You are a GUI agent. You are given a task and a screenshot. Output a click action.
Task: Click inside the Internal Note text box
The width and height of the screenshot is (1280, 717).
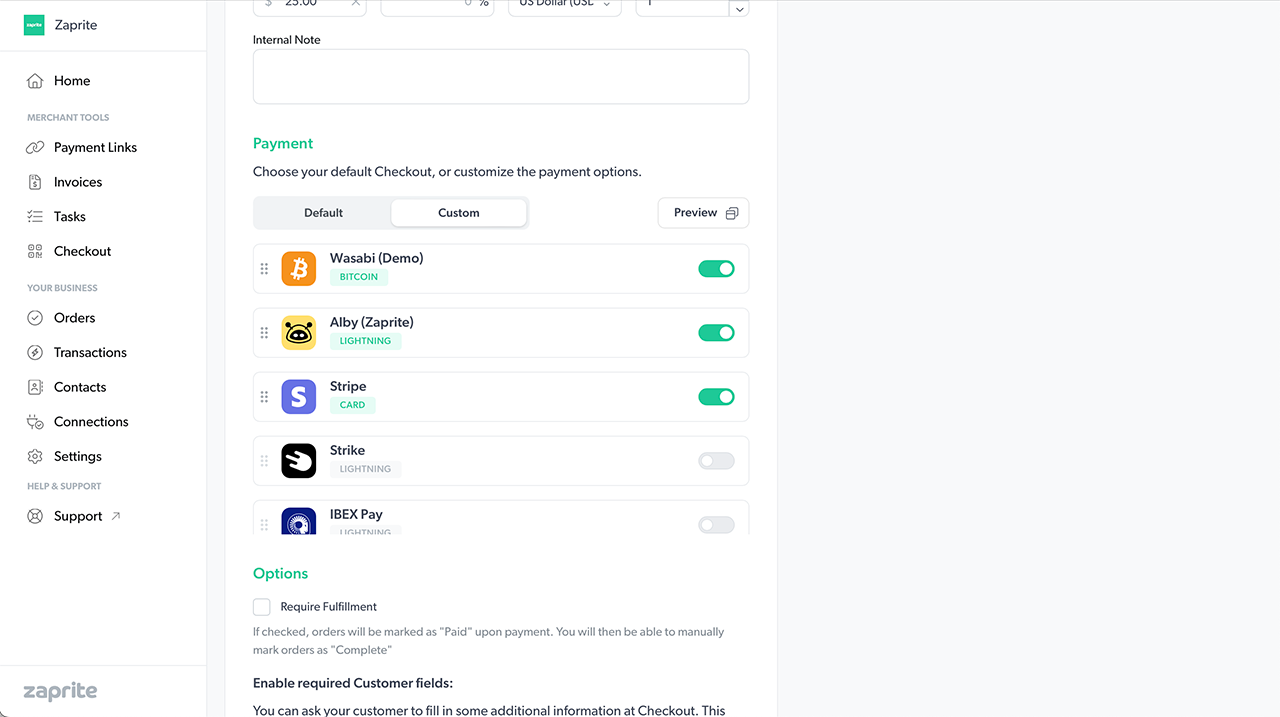click(501, 77)
